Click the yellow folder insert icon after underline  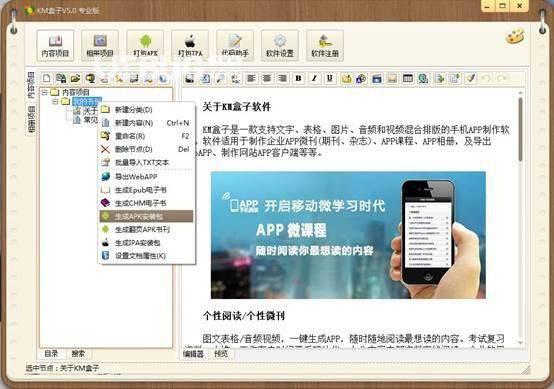(x=346, y=78)
